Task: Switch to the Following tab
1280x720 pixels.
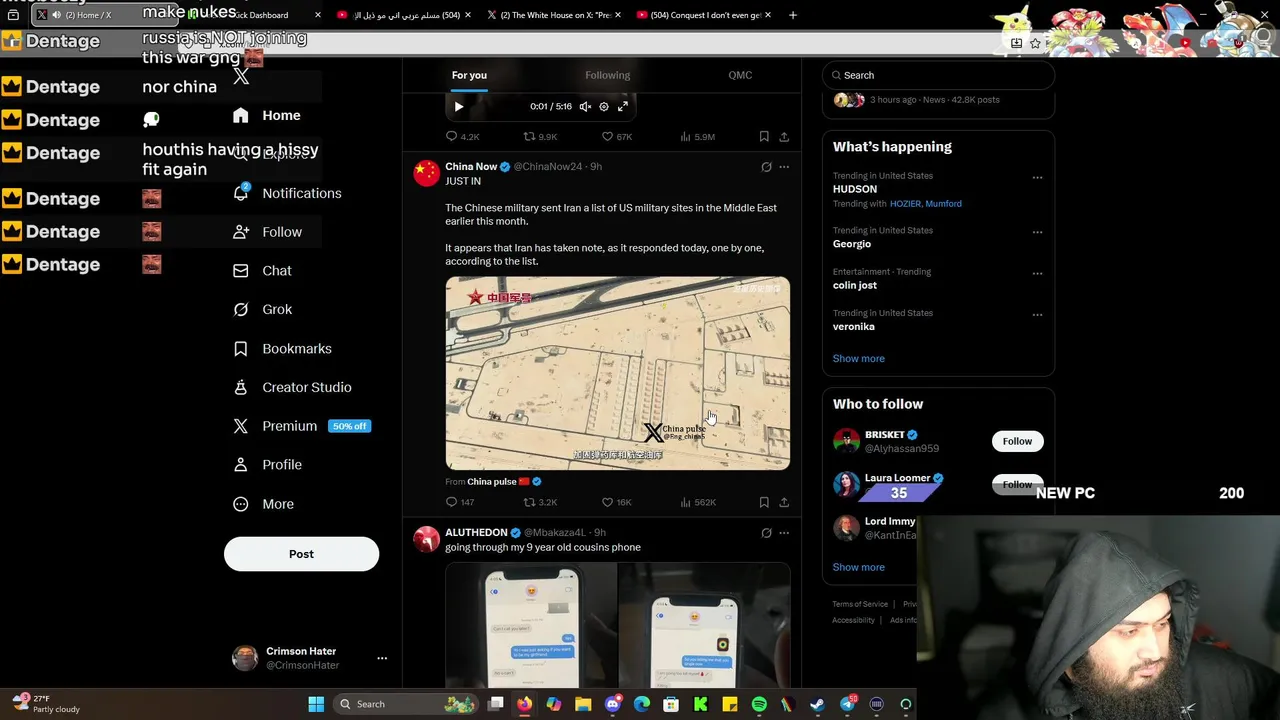Action: point(607,75)
